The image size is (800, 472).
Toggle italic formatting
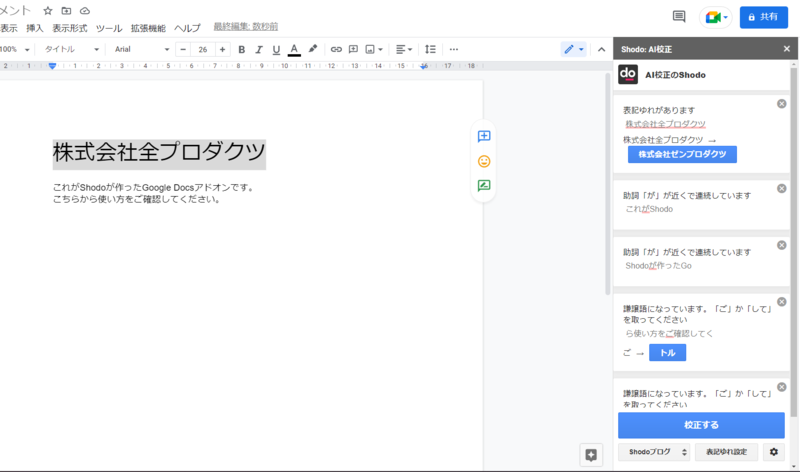(259, 49)
